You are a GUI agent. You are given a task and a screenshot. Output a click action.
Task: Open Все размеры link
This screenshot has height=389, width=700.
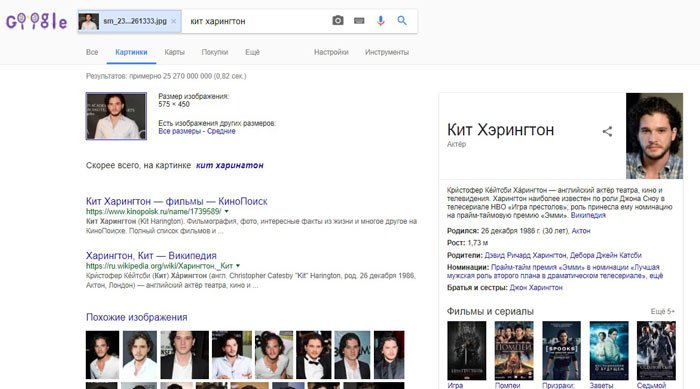pyautogui.click(x=179, y=131)
